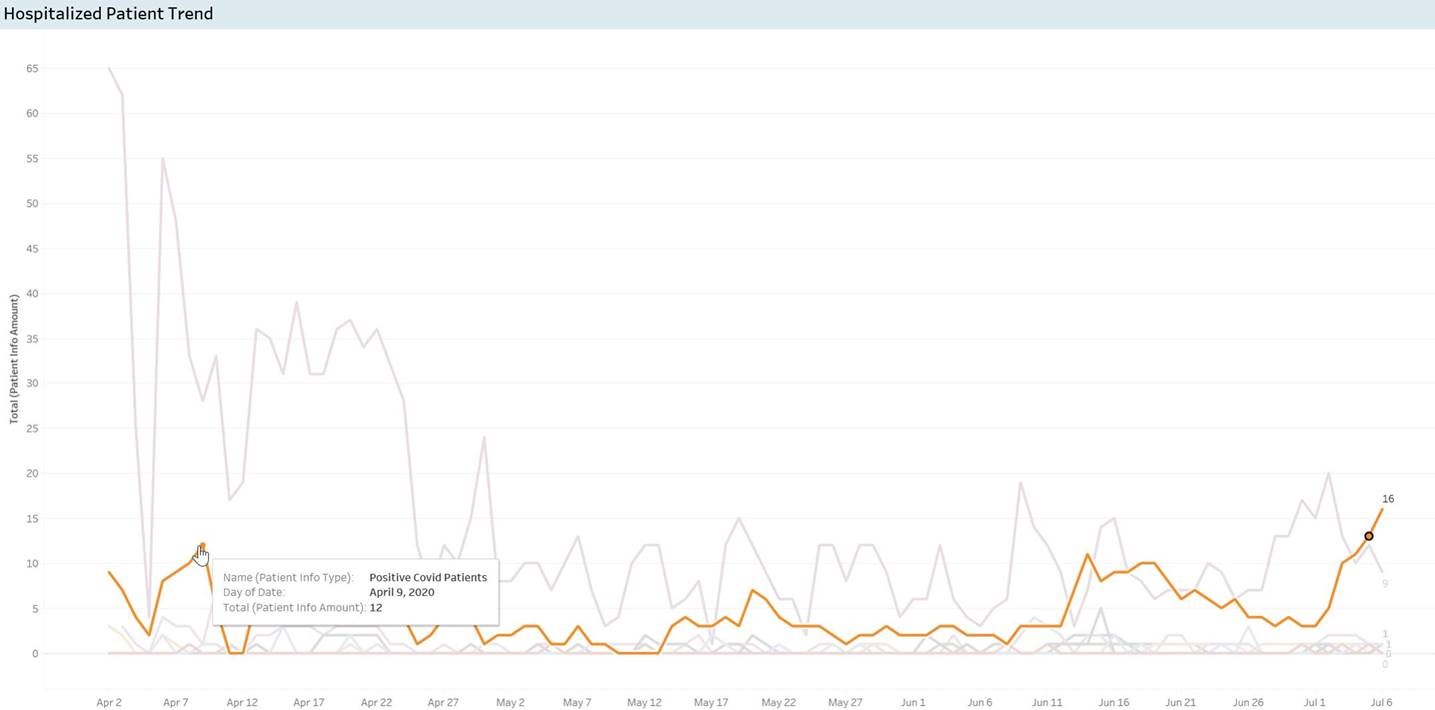Select the 30 tick on y-axis
The height and width of the screenshot is (710, 1435).
32,383
